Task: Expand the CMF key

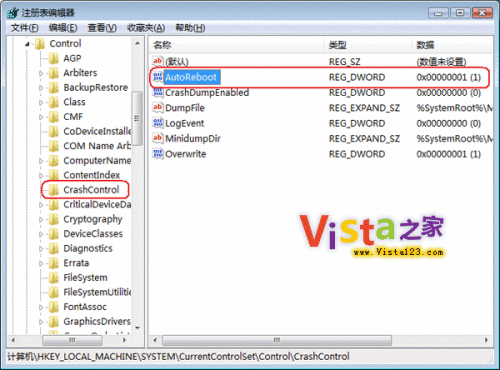Action: 41,117
